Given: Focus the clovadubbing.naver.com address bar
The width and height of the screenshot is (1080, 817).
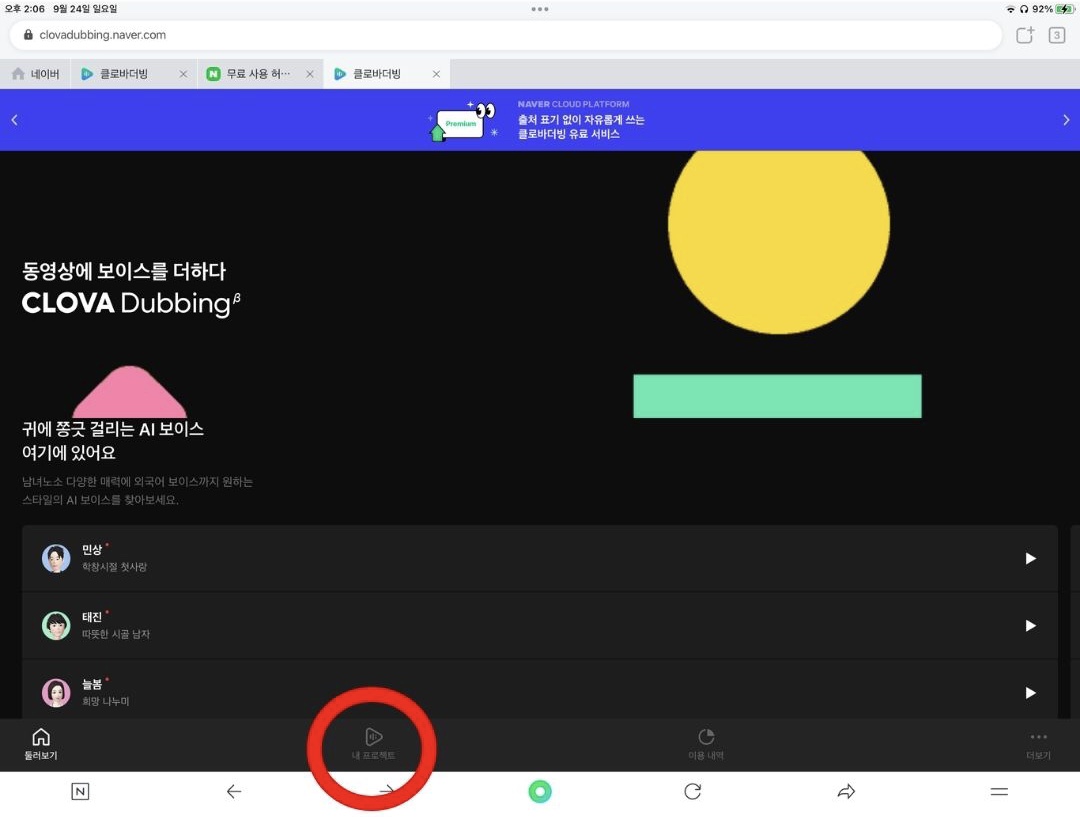Looking at the screenshot, I should [x=506, y=35].
